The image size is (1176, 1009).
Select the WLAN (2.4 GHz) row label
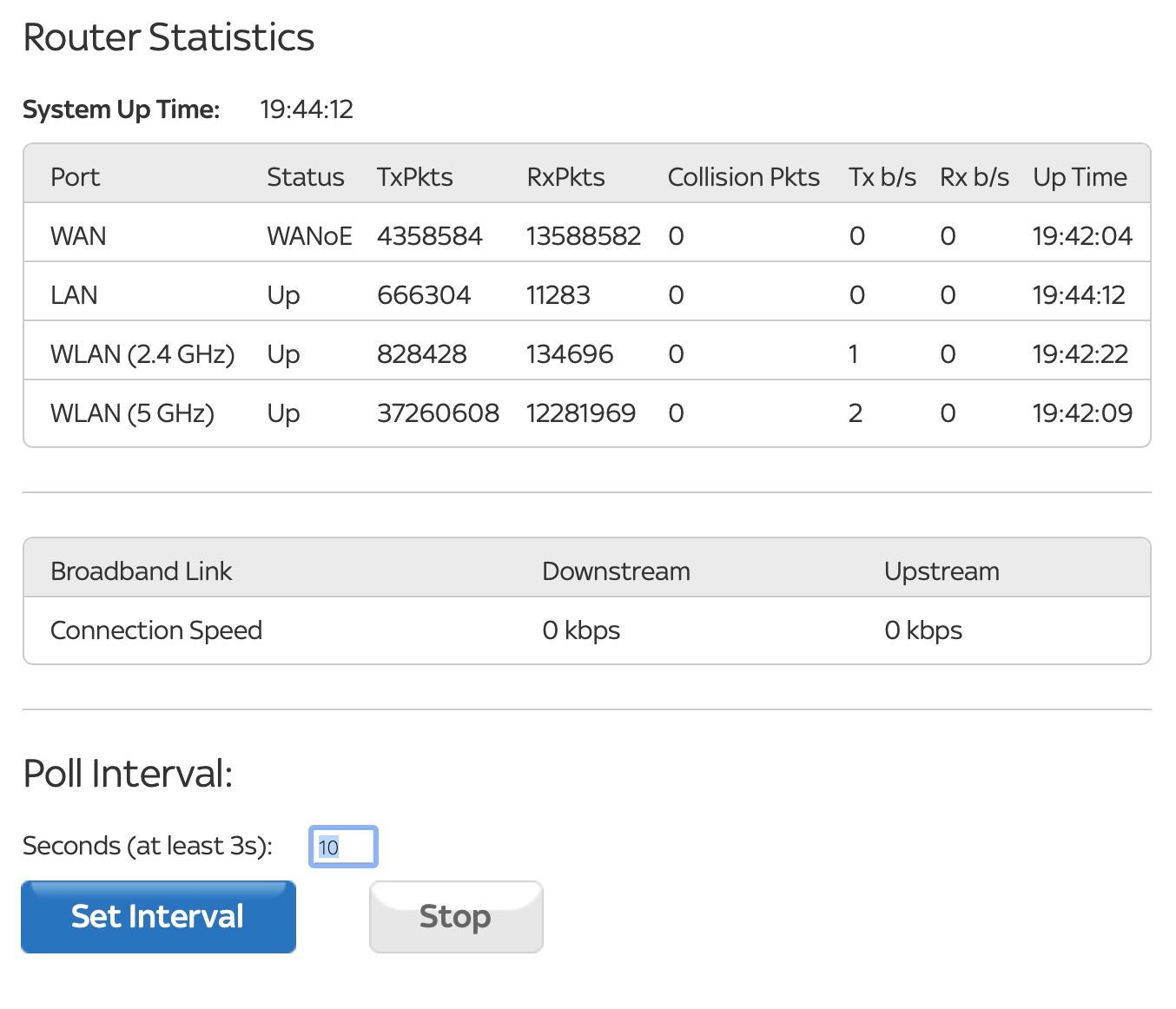click(x=142, y=354)
